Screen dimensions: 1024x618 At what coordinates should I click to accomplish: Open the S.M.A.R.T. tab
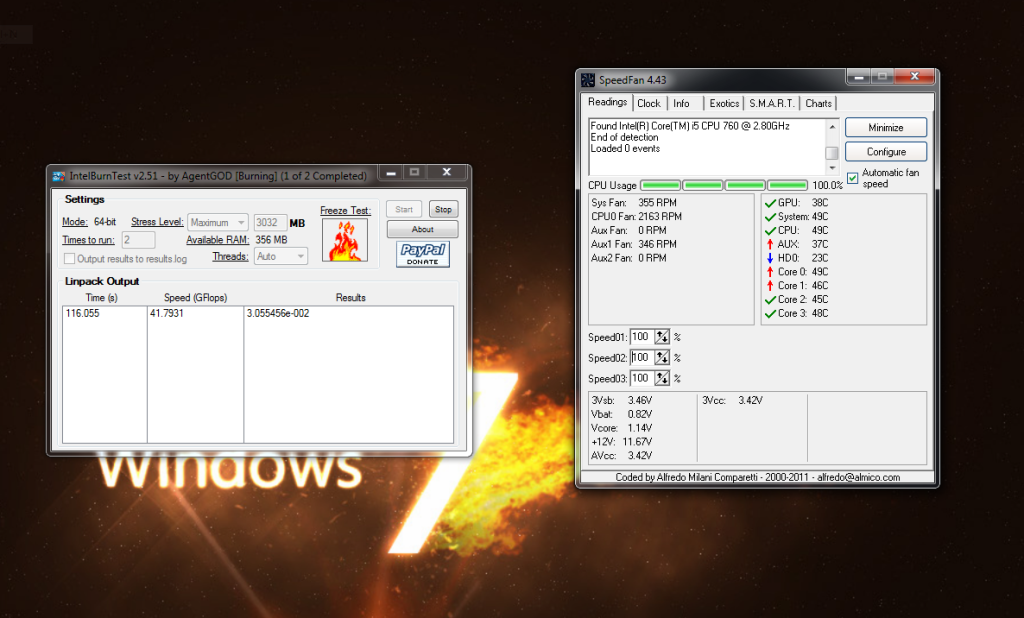coord(772,103)
